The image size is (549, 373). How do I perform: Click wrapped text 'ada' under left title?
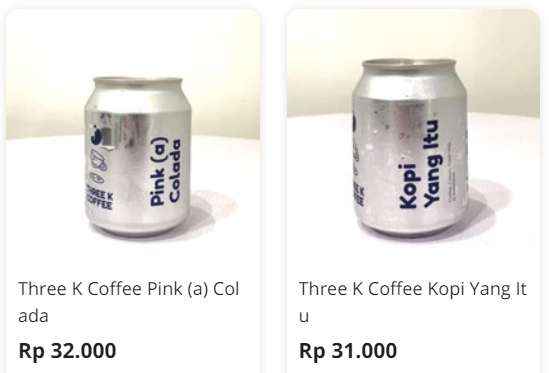[33, 316]
